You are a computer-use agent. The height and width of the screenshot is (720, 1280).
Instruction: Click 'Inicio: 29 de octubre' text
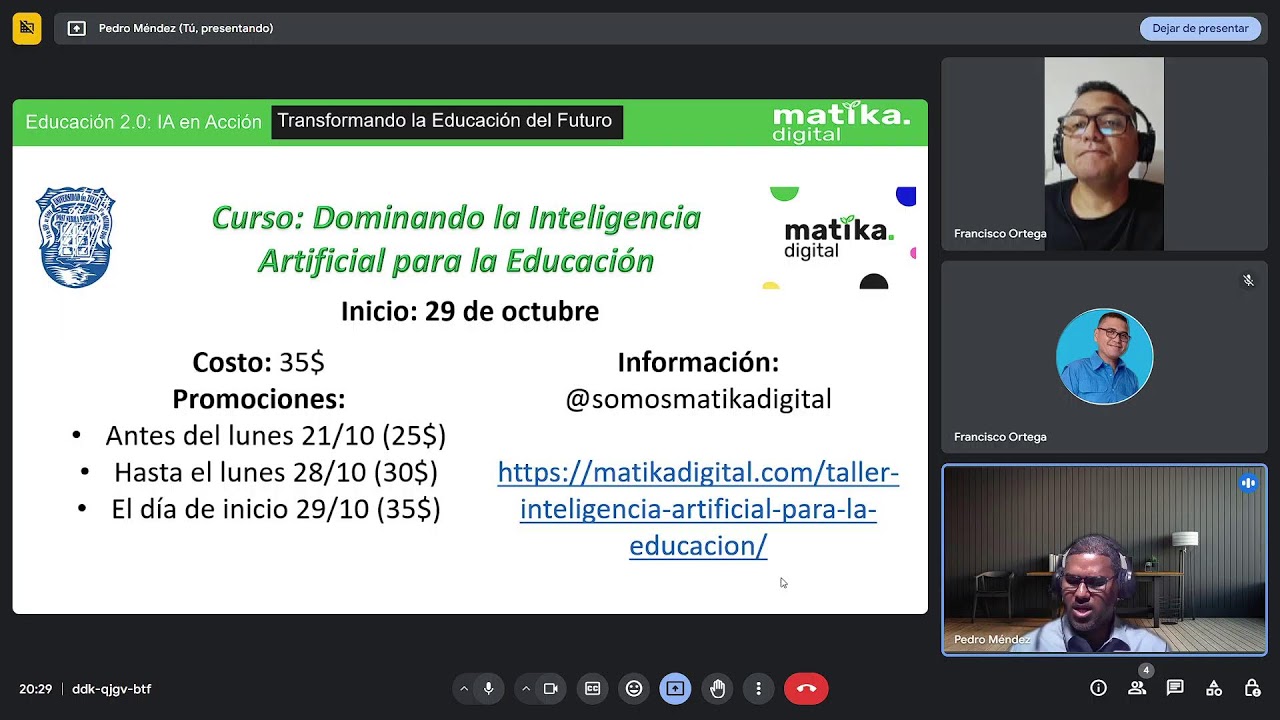470,311
